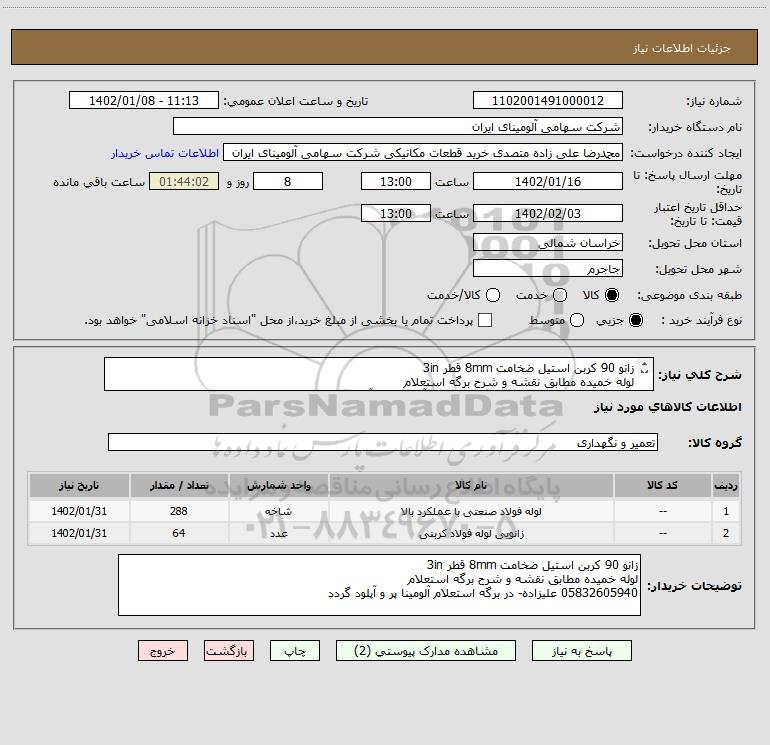Click the price validity time 13:00 next to 1402/02/03
Image resolution: width=770 pixels, height=745 pixels.
[x=396, y=214]
